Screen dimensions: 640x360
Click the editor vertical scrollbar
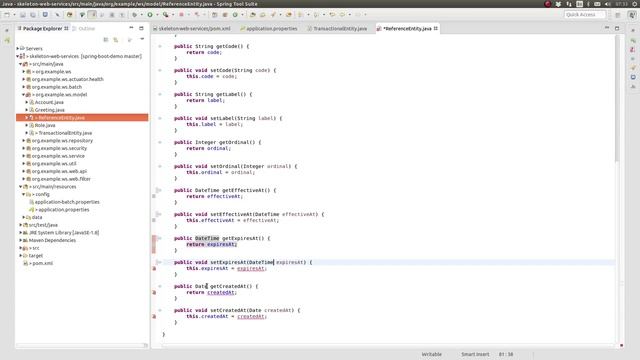(617, 98)
